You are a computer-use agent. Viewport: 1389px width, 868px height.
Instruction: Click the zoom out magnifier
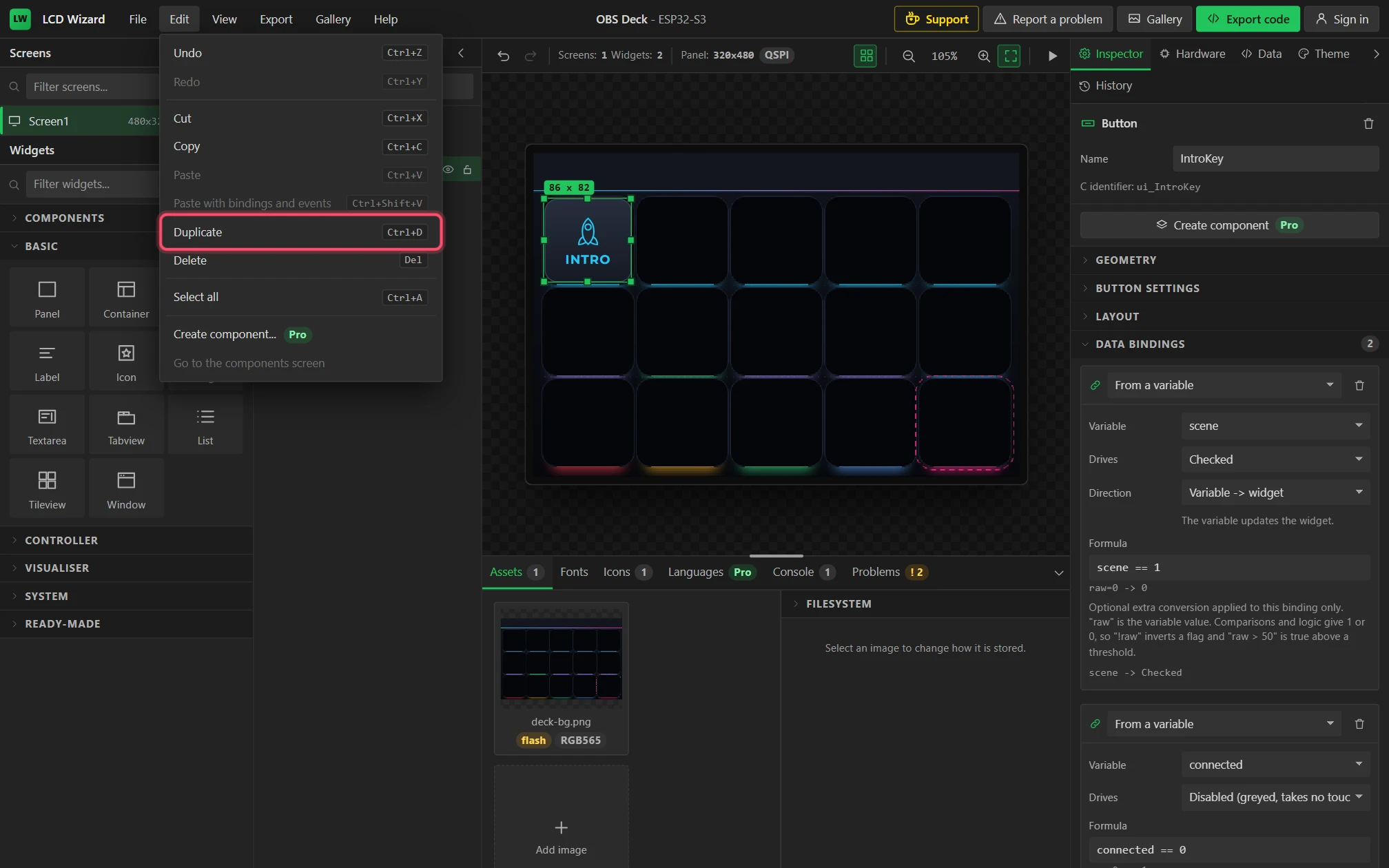[909, 56]
